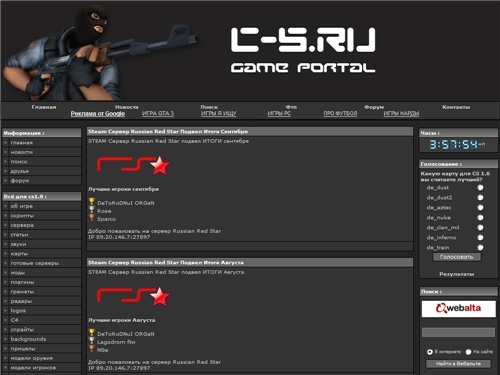Click the masked terrorist banner image

(x=100, y=52)
